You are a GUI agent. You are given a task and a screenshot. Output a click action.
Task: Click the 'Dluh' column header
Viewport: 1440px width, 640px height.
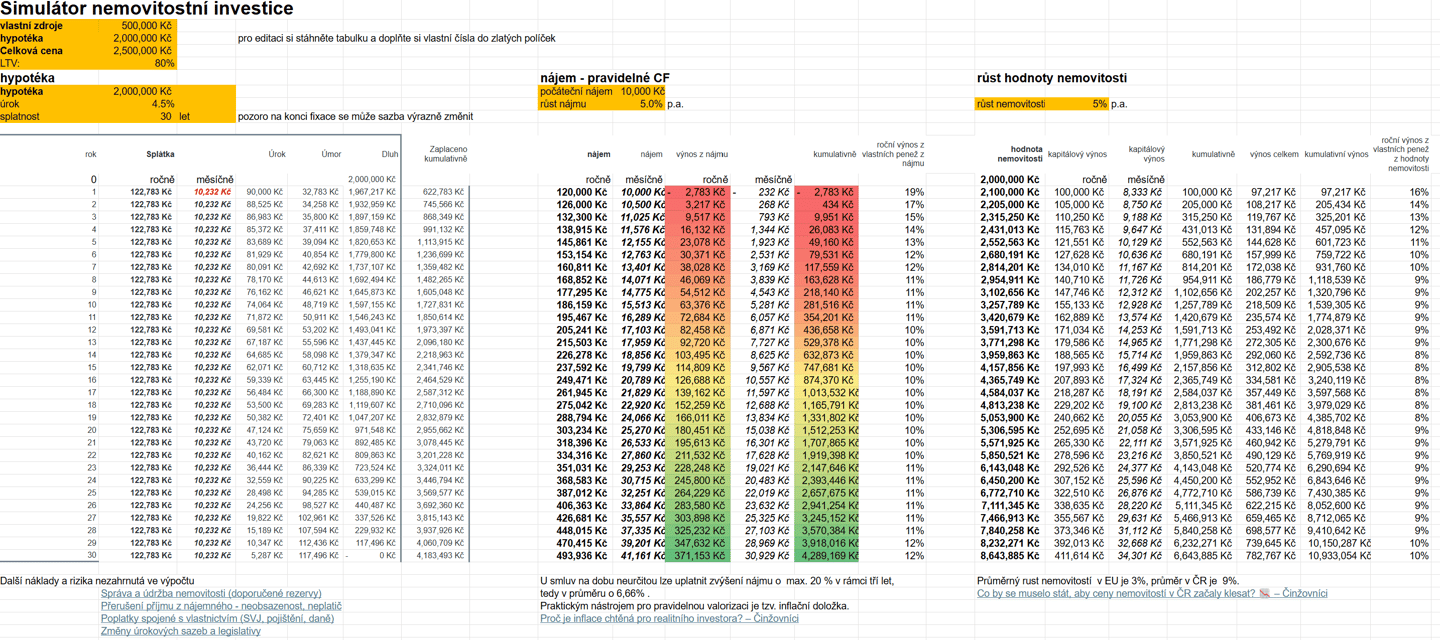[389, 155]
